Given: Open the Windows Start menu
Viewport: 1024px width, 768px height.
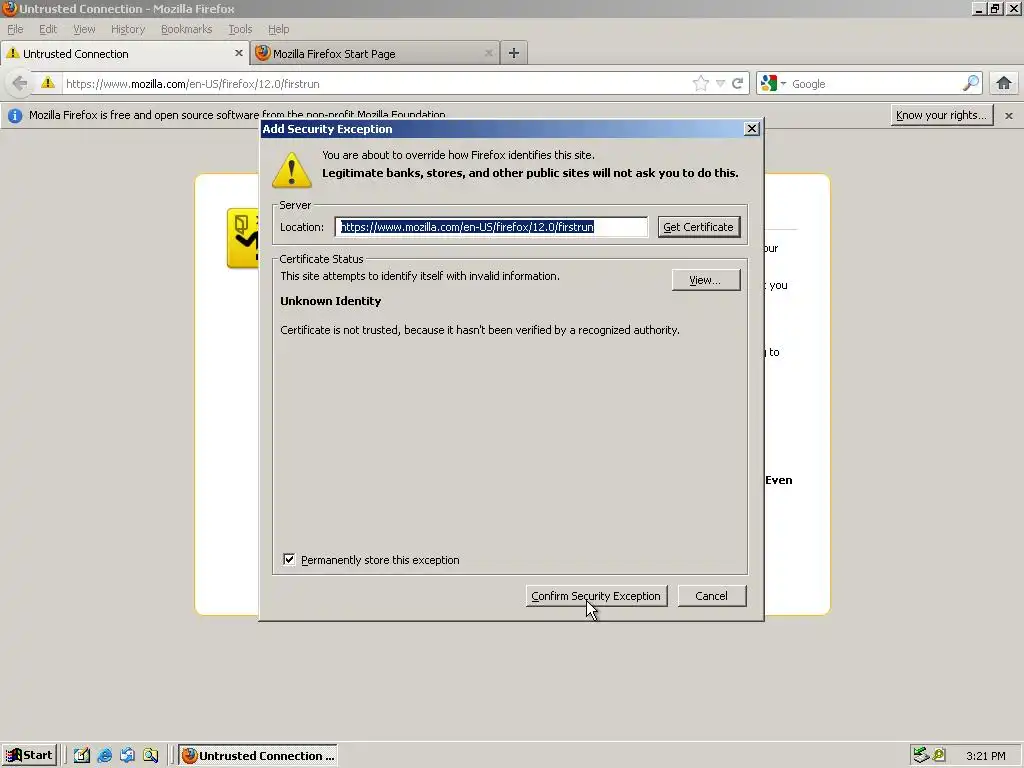Looking at the screenshot, I should click(x=29, y=755).
